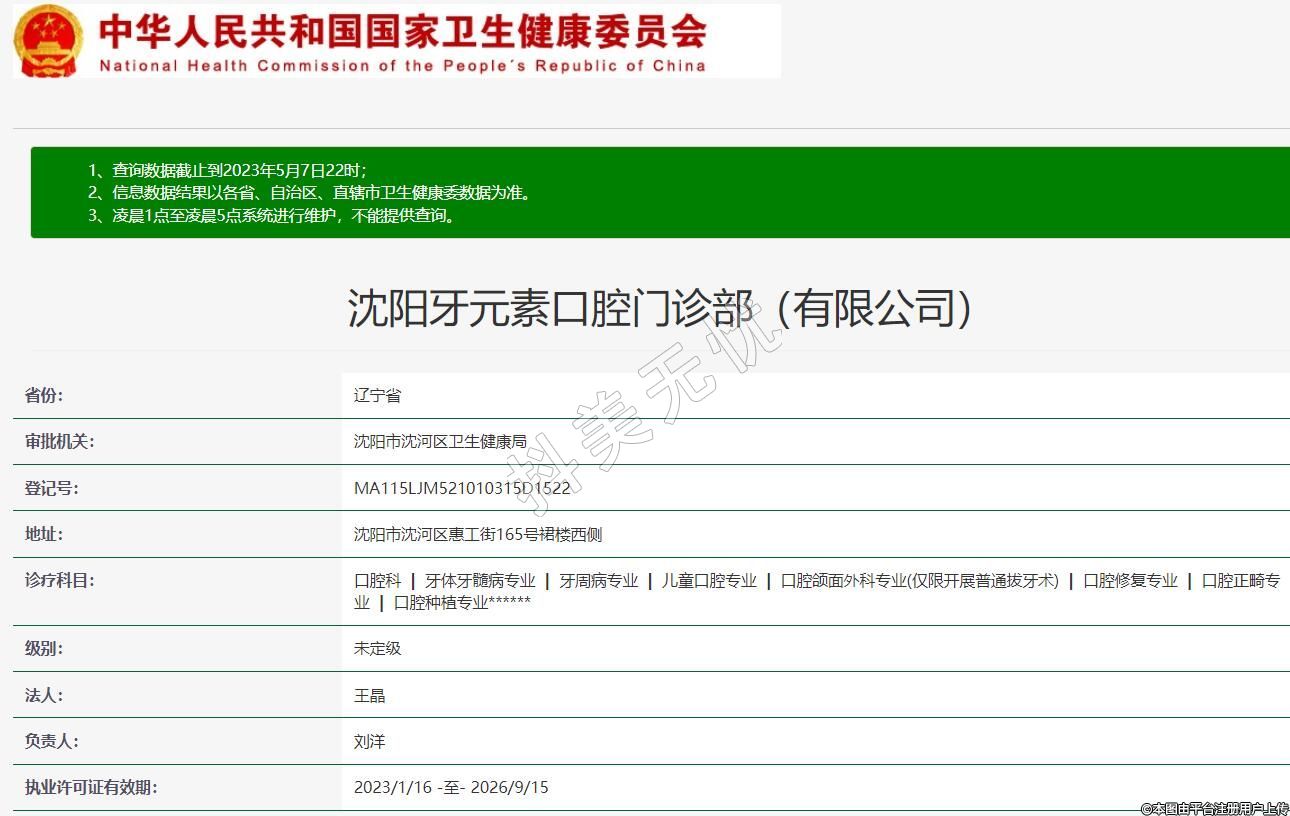The image size is (1290, 816).
Task: Click the province value 辽宁省
Action: pos(377,395)
